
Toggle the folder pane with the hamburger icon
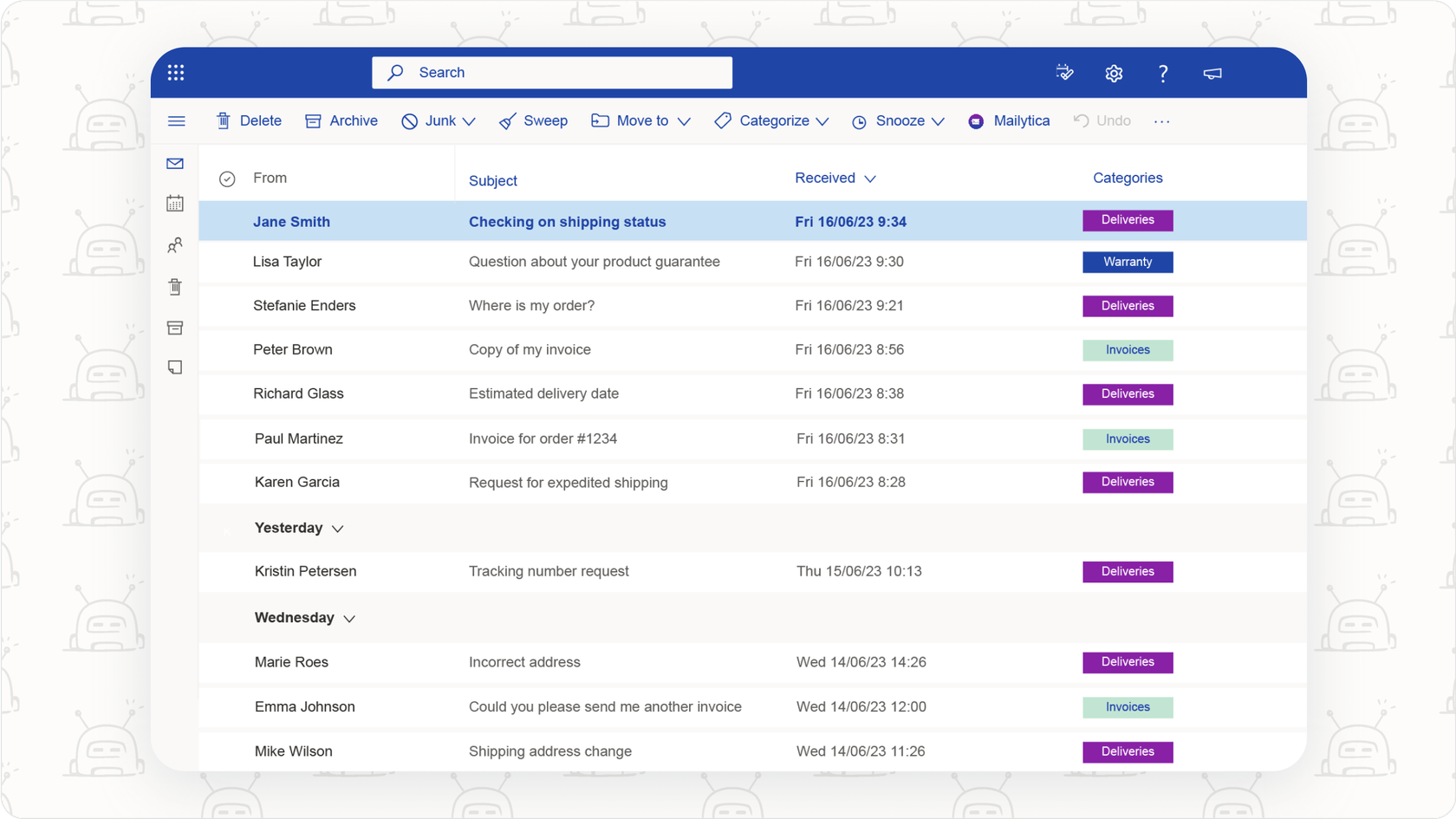[176, 120]
